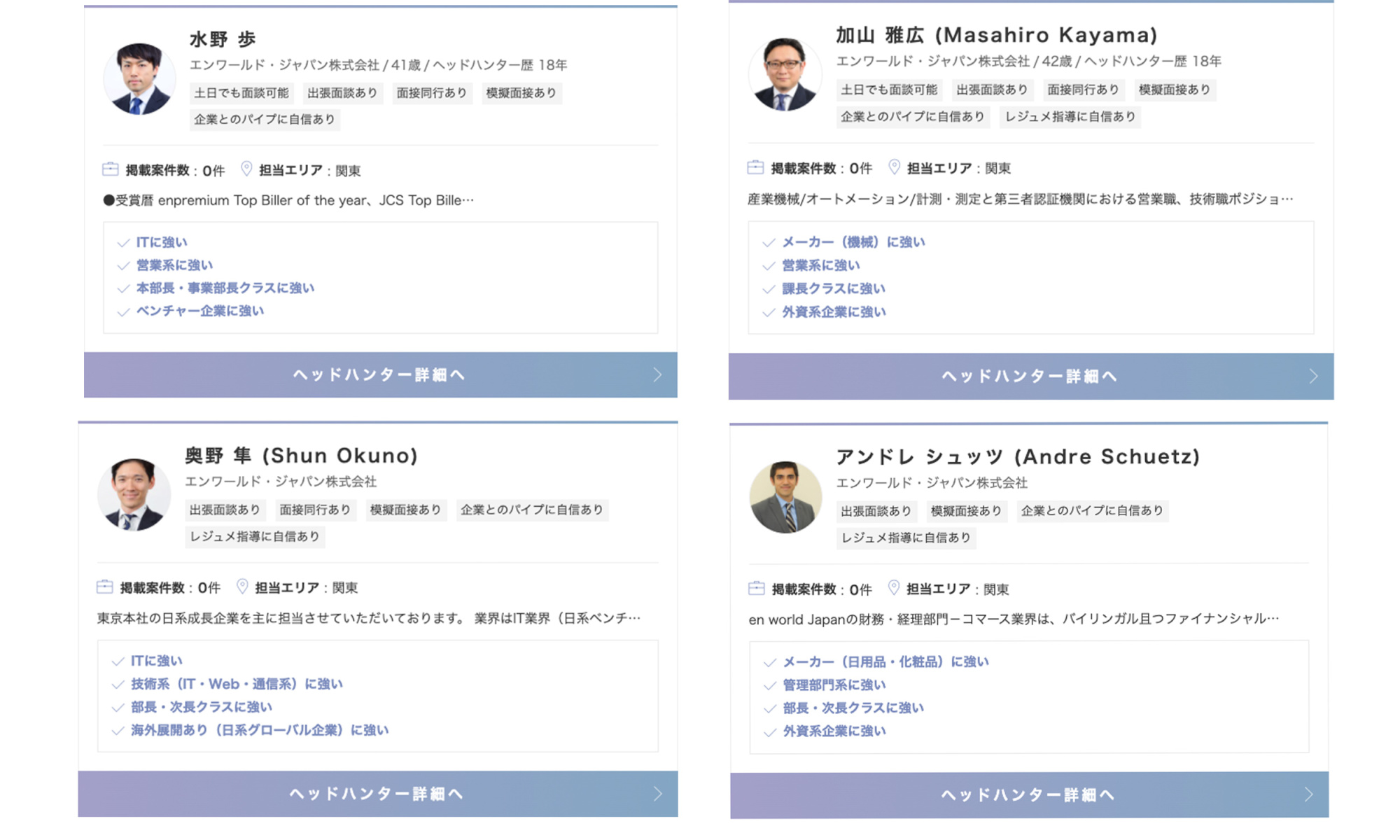Click arrow chevron on Masahiro Kayama detail bar
Image resolution: width=1400 pixels, height=840 pixels.
tap(1313, 377)
